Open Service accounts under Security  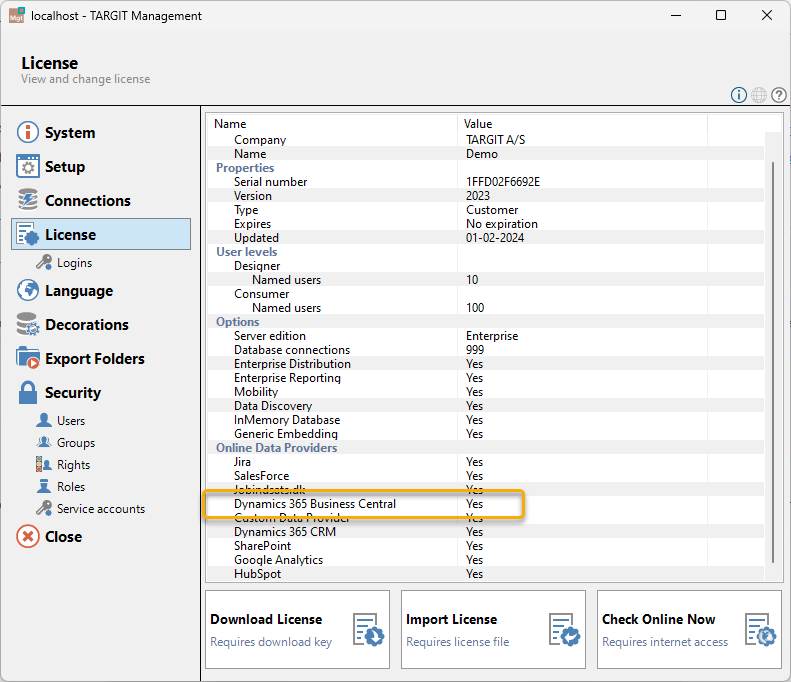tap(101, 509)
